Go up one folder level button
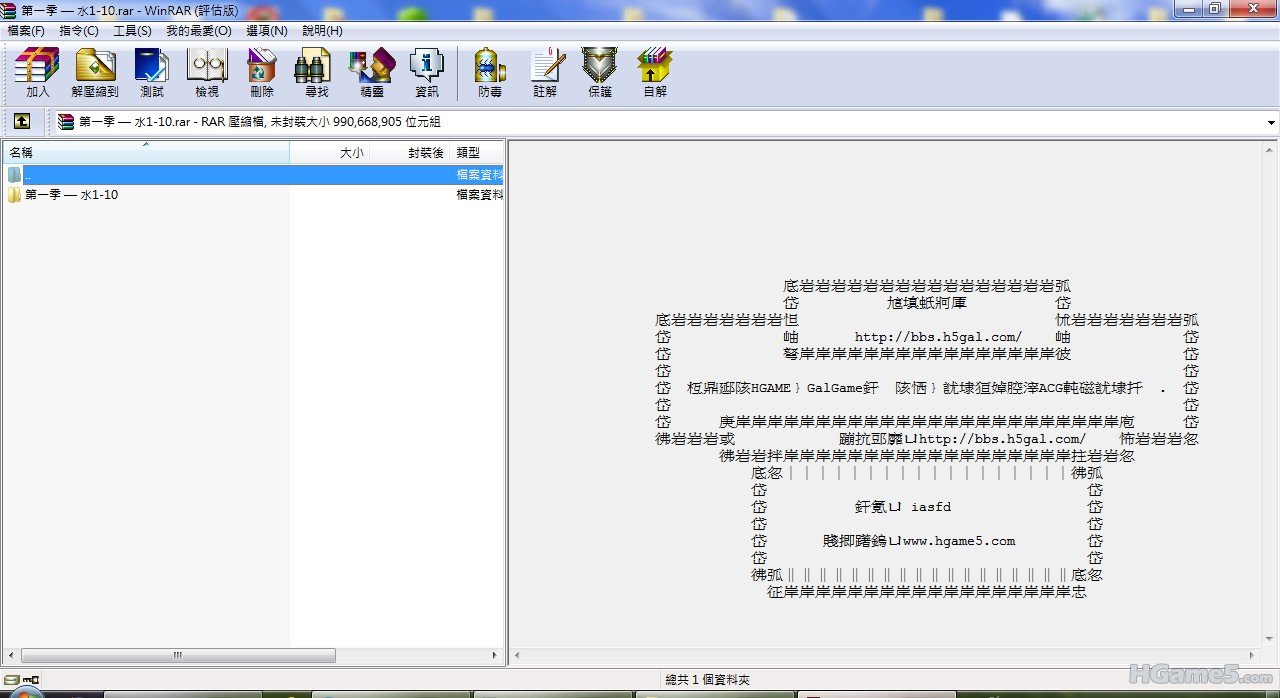 [21, 122]
